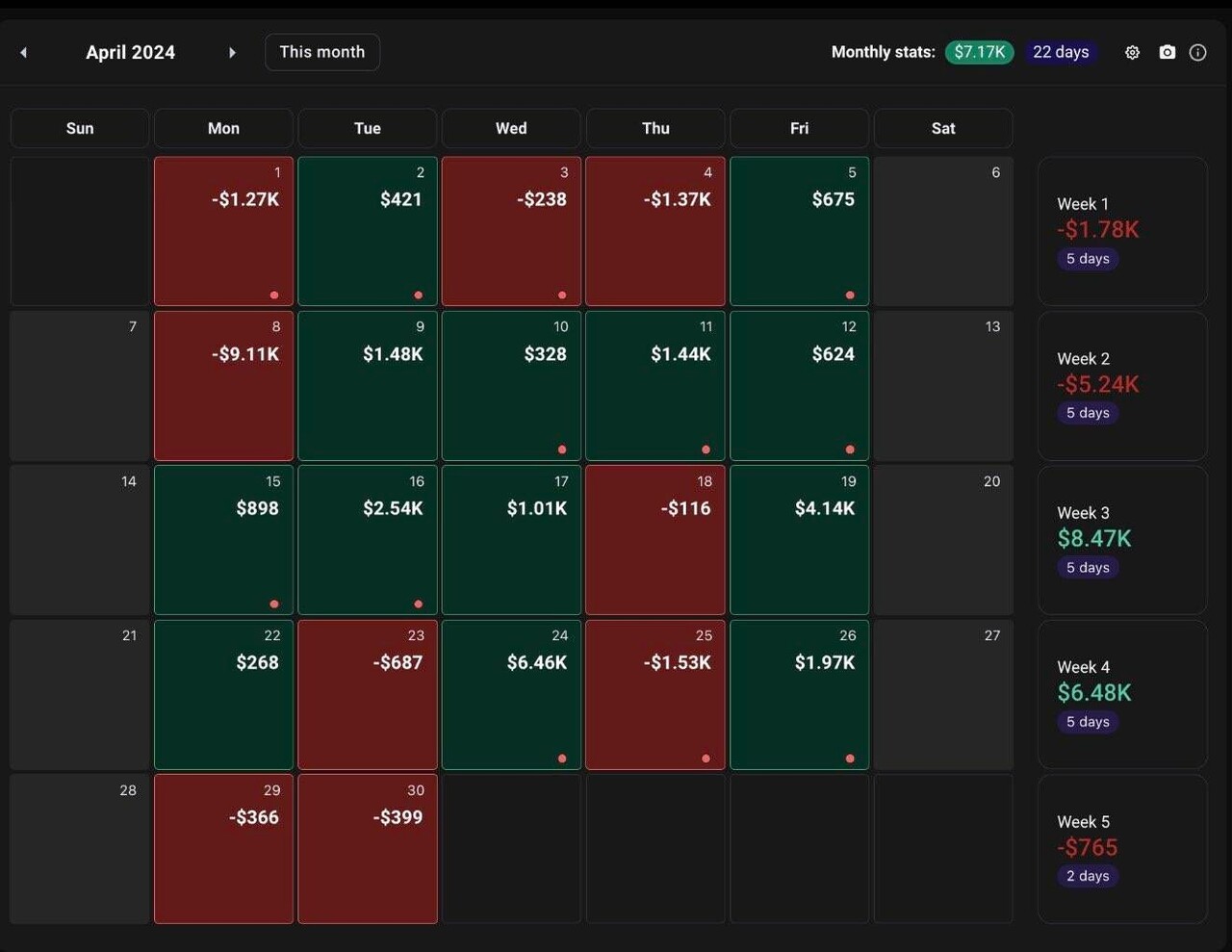The height and width of the screenshot is (952, 1232).
Task: Open April 26 cell showing $1.97K
Action: 799,695
